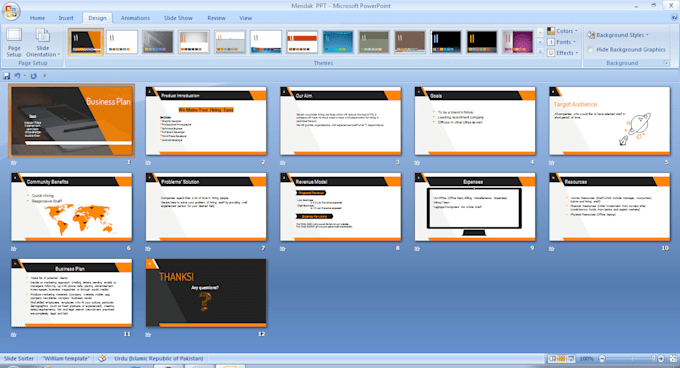Select Resources slide thumbnail

click(609, 207)
